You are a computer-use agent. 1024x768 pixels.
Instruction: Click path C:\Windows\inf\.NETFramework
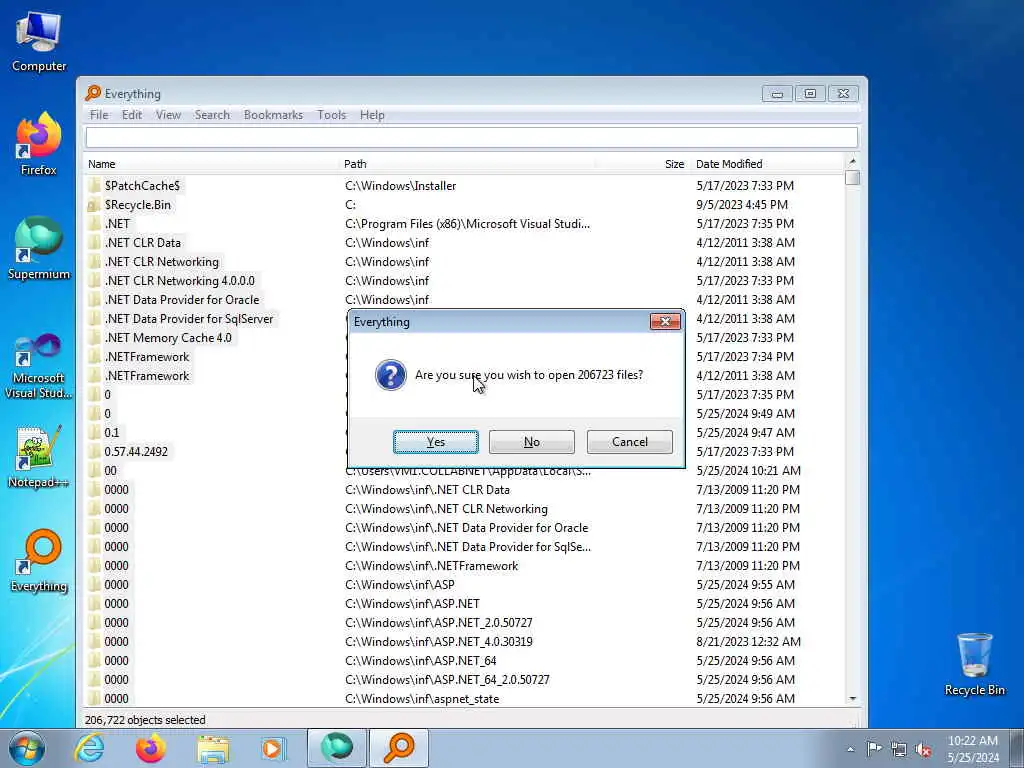432,566
